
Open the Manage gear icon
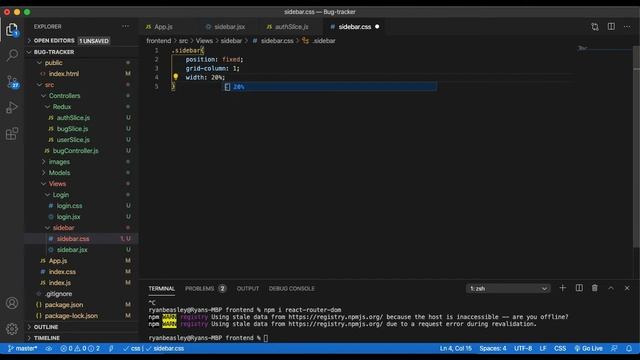tap(12, 329)
